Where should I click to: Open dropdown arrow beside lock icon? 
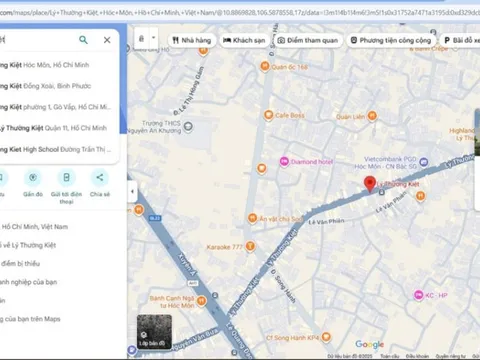click(x=153, y=38)
